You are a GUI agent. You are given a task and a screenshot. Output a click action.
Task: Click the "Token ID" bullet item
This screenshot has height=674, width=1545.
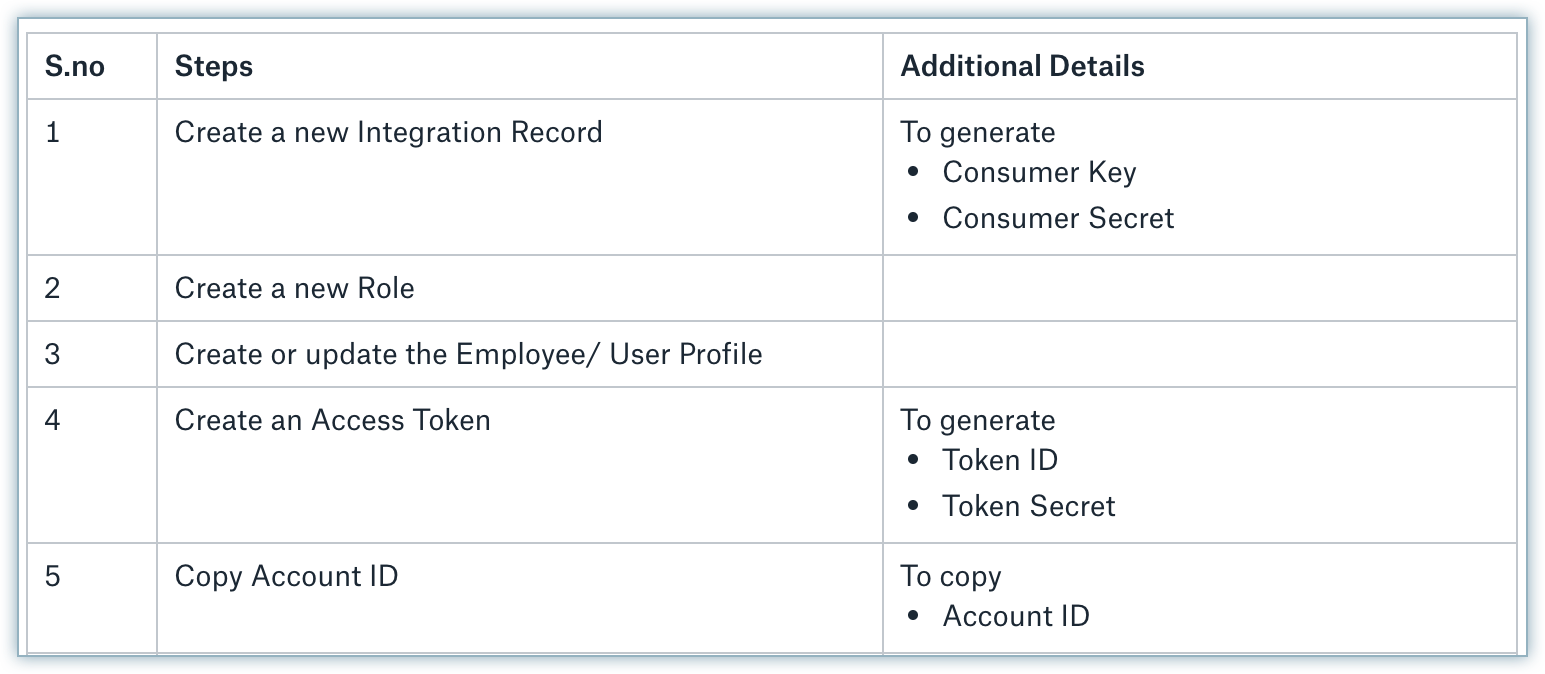coord(1000,460)
